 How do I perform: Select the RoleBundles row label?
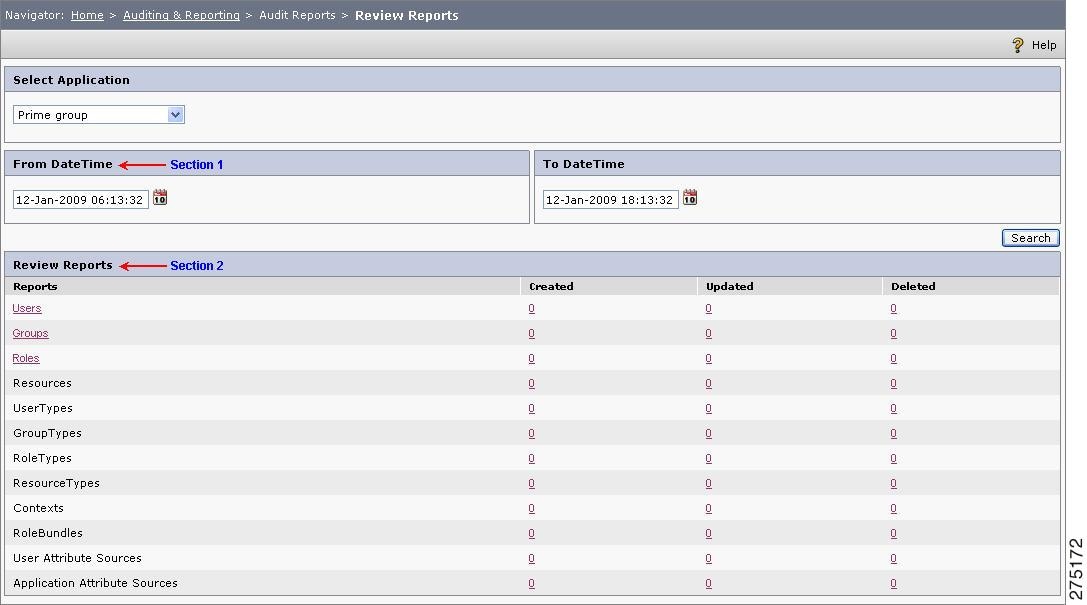click(48, 533)
